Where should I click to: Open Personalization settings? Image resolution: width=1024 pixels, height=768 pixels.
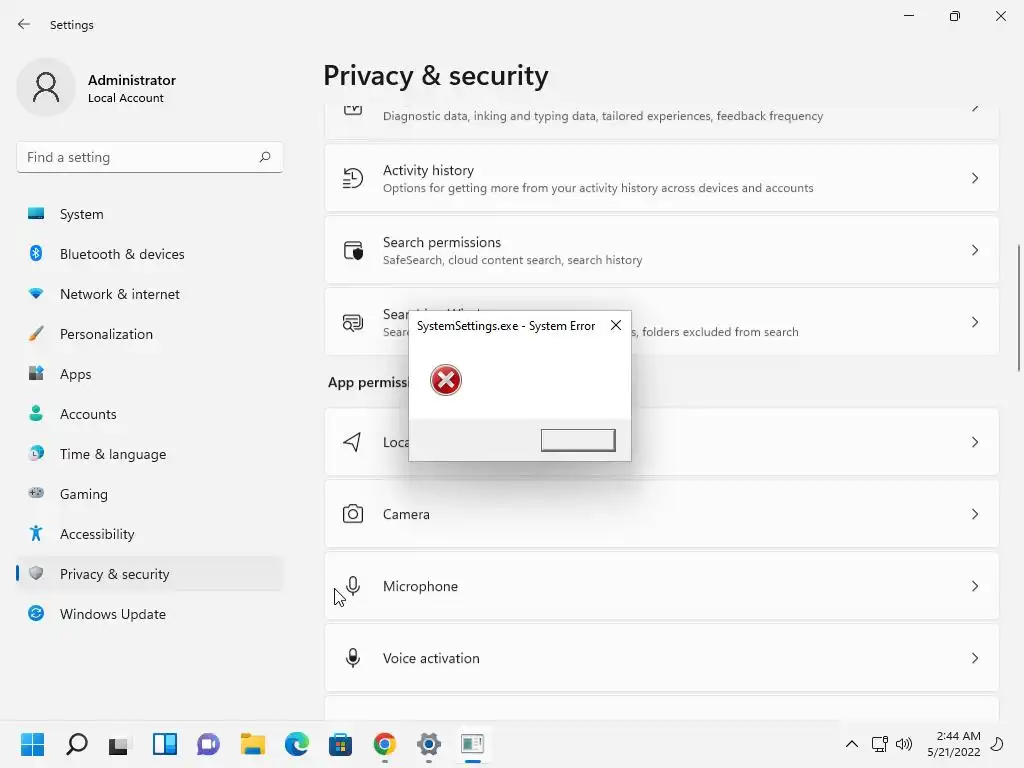pyautogui.click(x=106, y=334)
